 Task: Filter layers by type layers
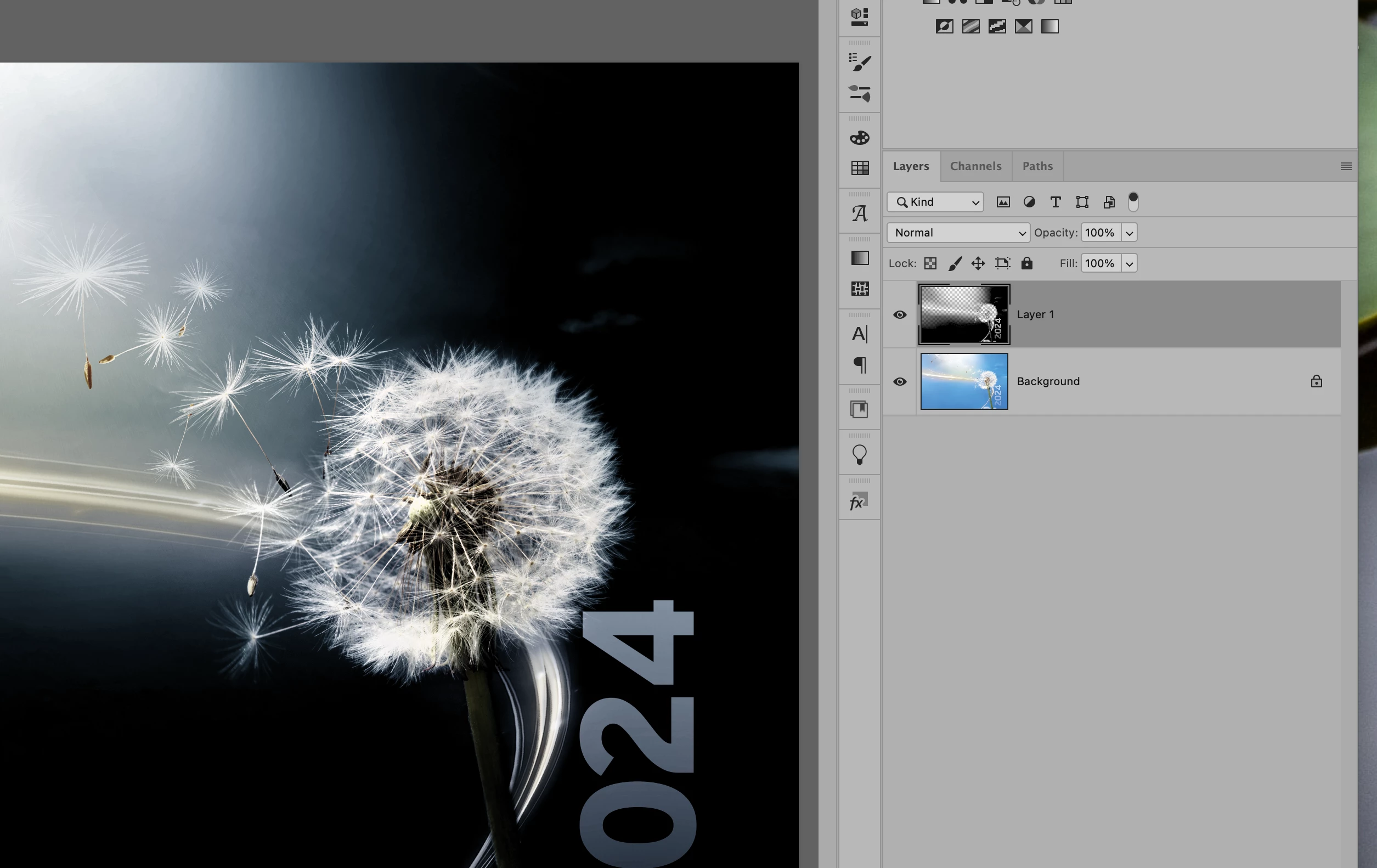tap(1056, 202)
